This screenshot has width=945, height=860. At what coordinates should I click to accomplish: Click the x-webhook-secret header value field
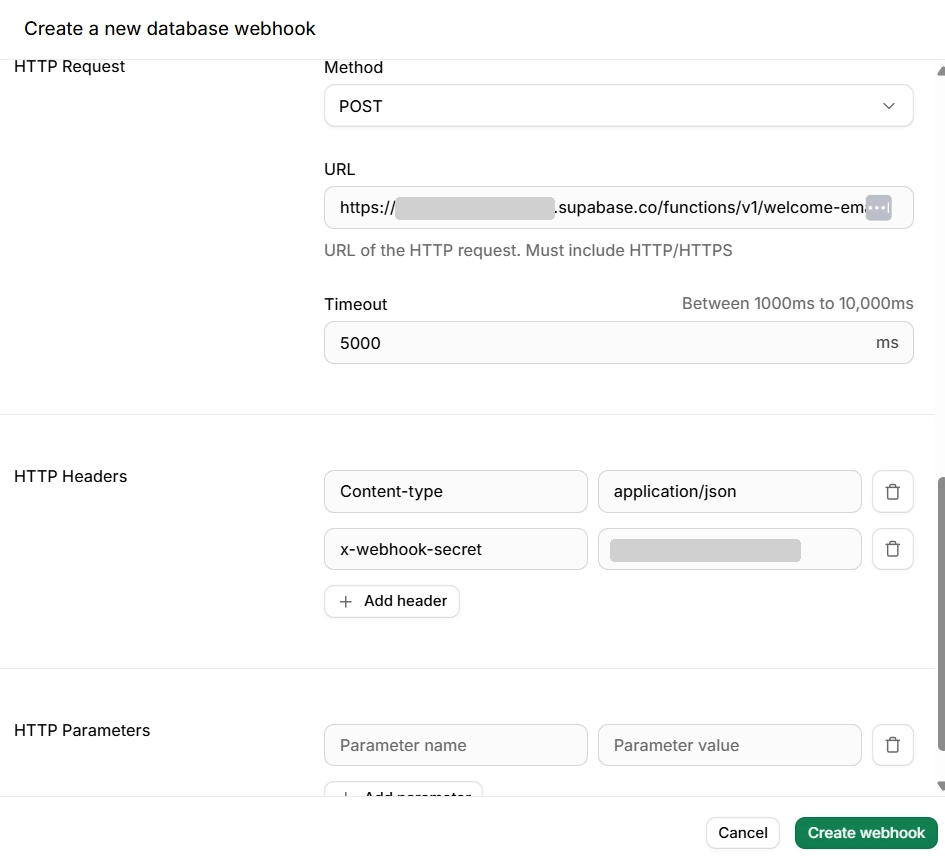[x=729, y=549]
